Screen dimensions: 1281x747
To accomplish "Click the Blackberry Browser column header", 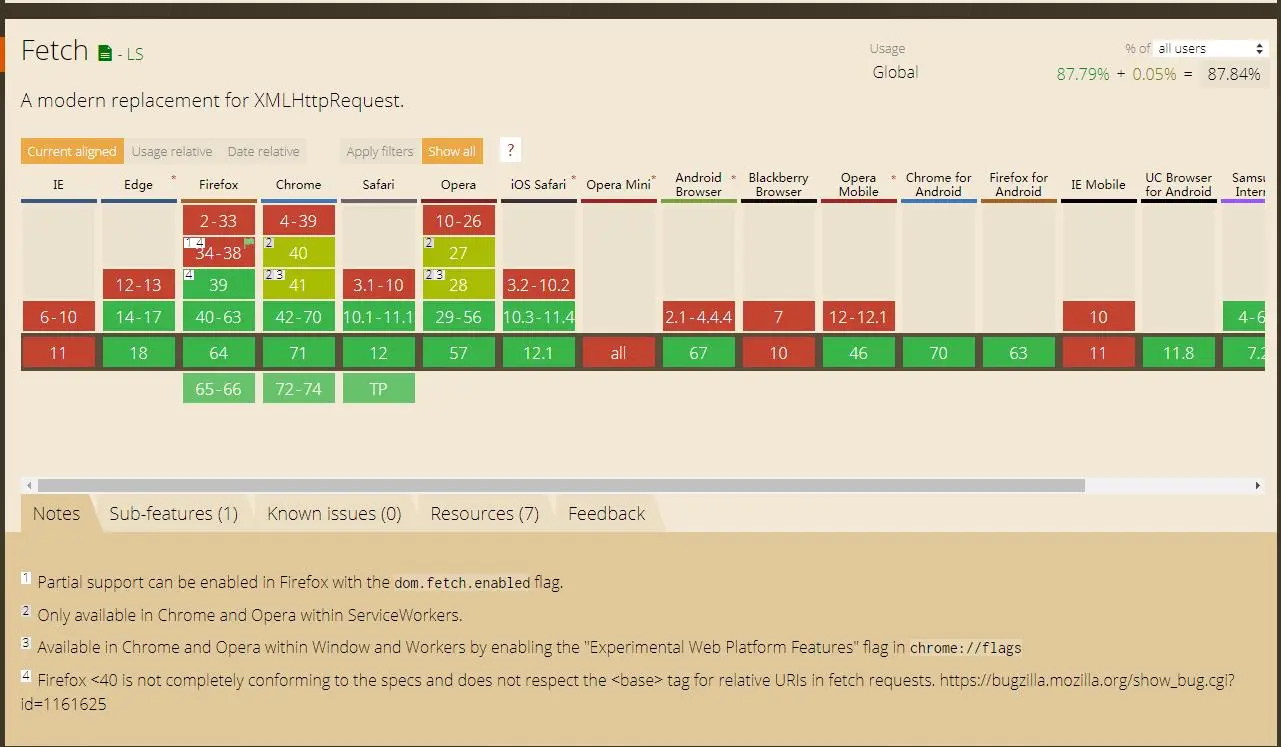I will tap(778, 185).
